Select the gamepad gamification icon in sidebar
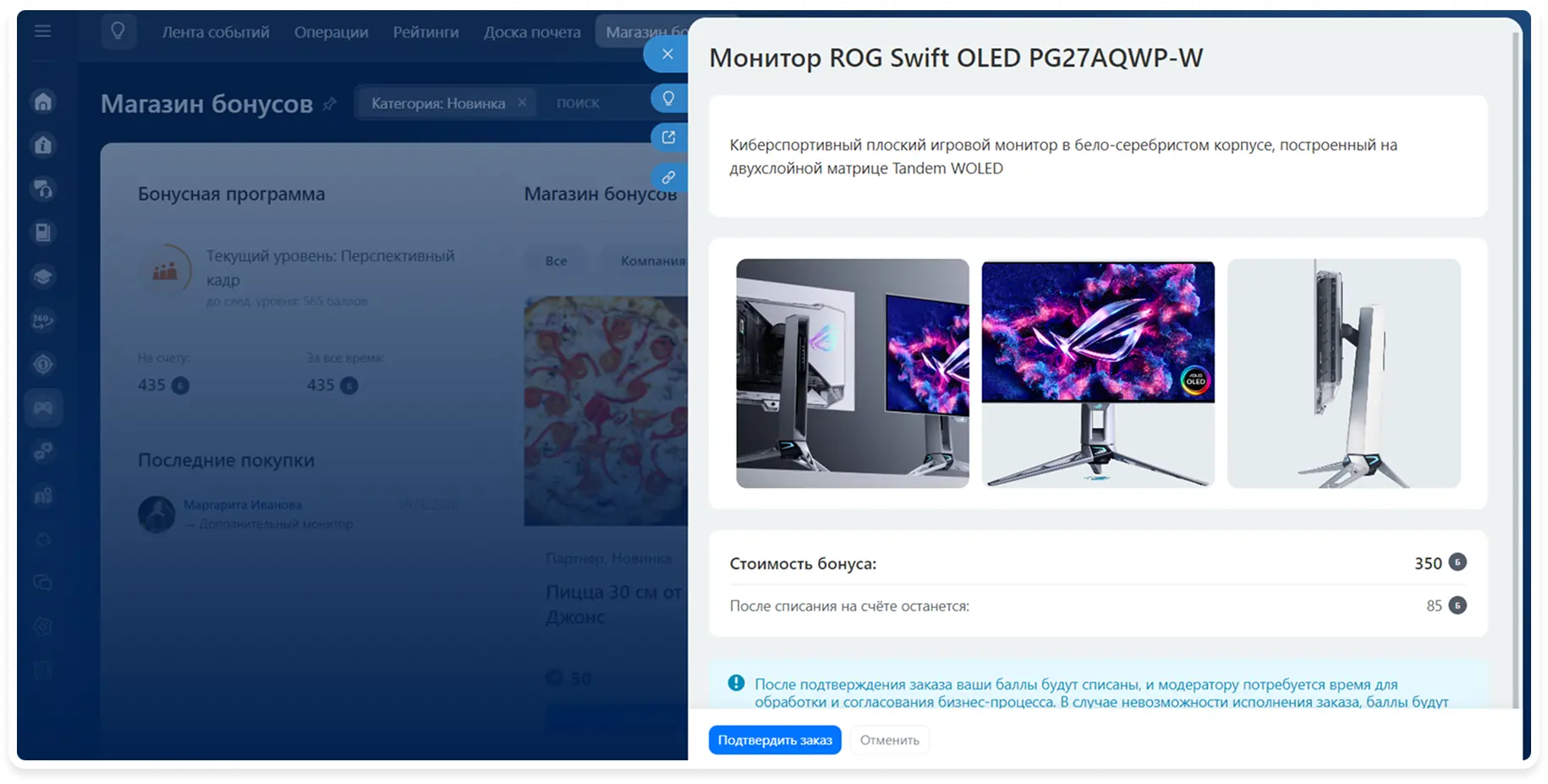The width and height of the screenshot is (1548, 784). tap(43, 408)
